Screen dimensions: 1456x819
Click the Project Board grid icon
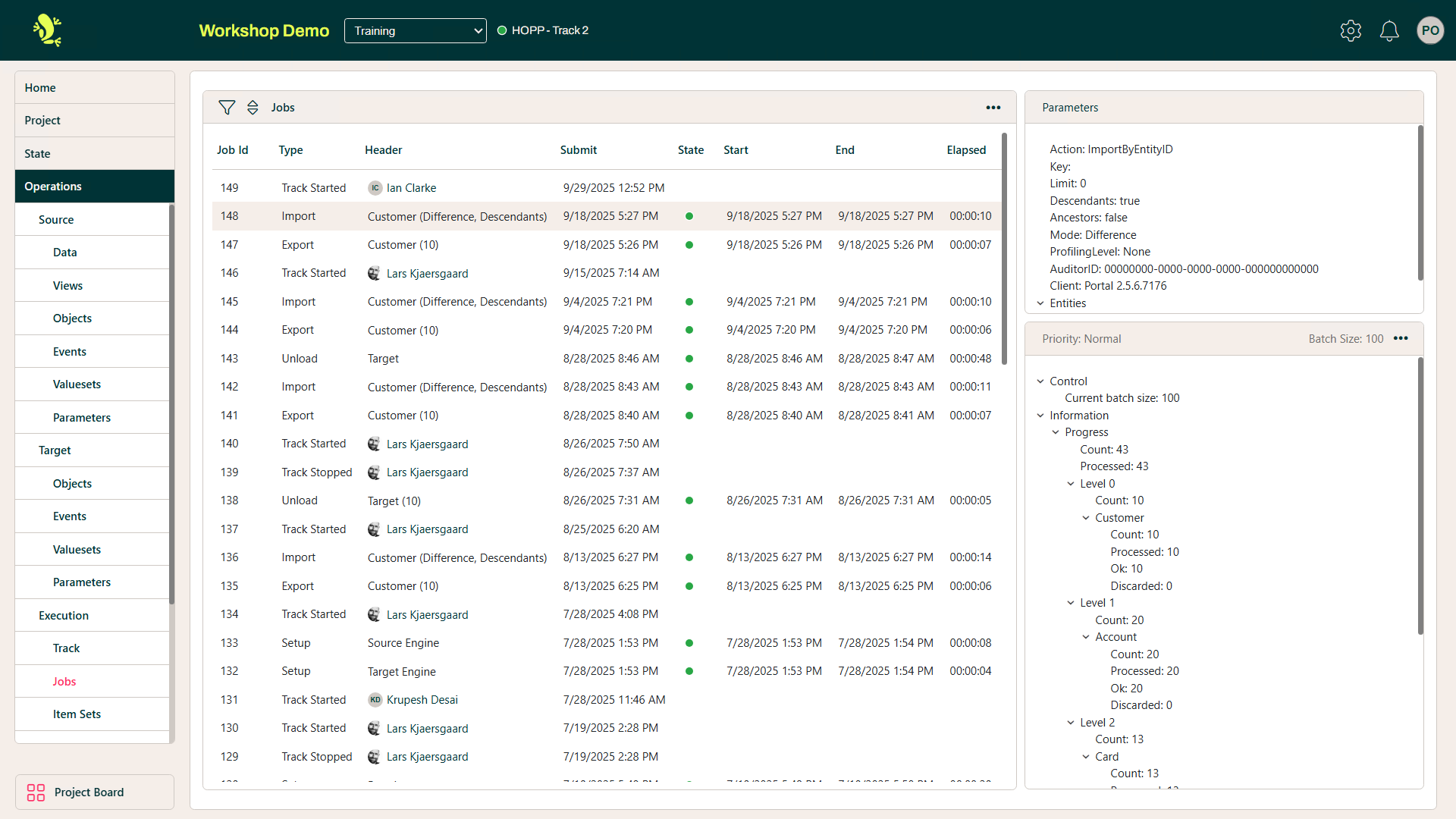point(36,792)
